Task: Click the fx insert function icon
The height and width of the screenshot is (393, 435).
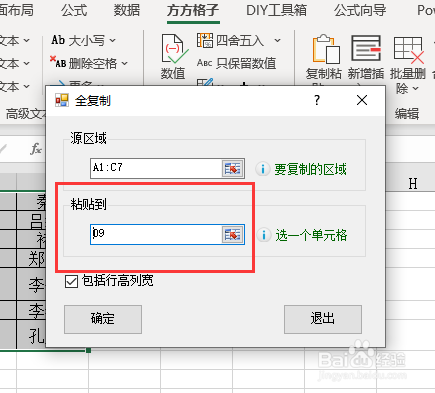Action: pyautogui.click(x=36, y=149)
